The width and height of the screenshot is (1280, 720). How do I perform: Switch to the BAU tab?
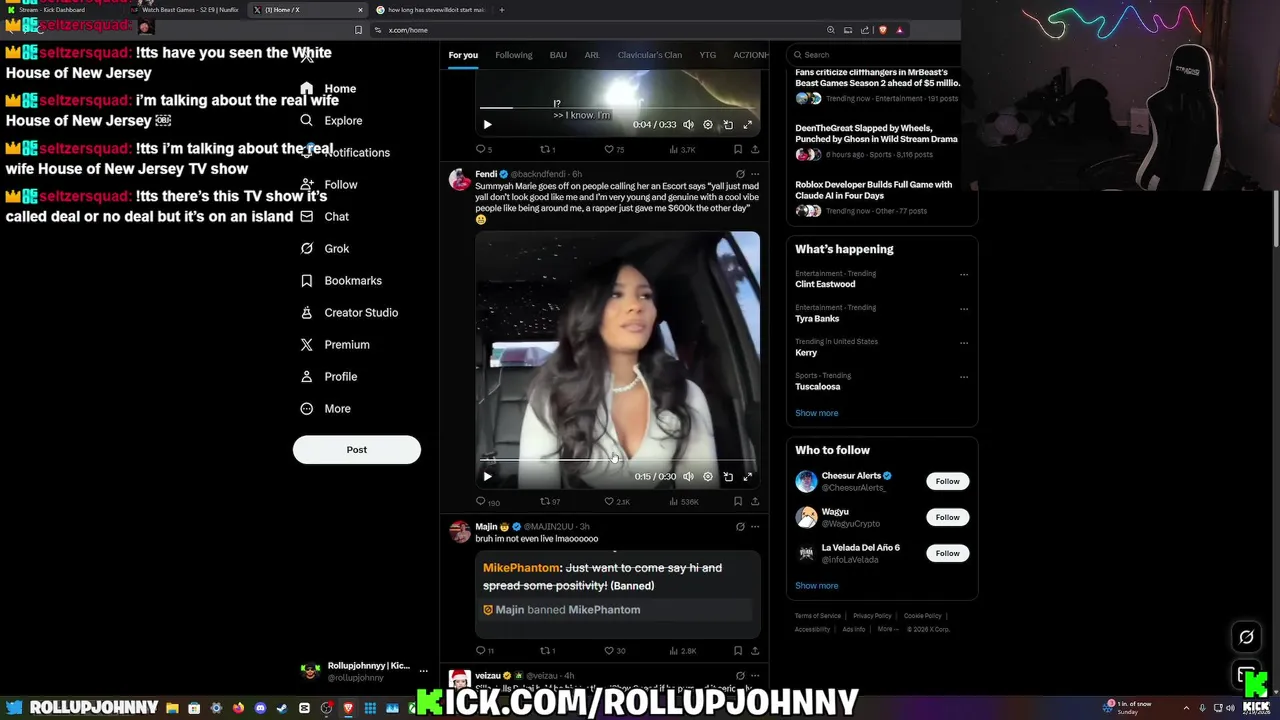click(x=558, y=55)
